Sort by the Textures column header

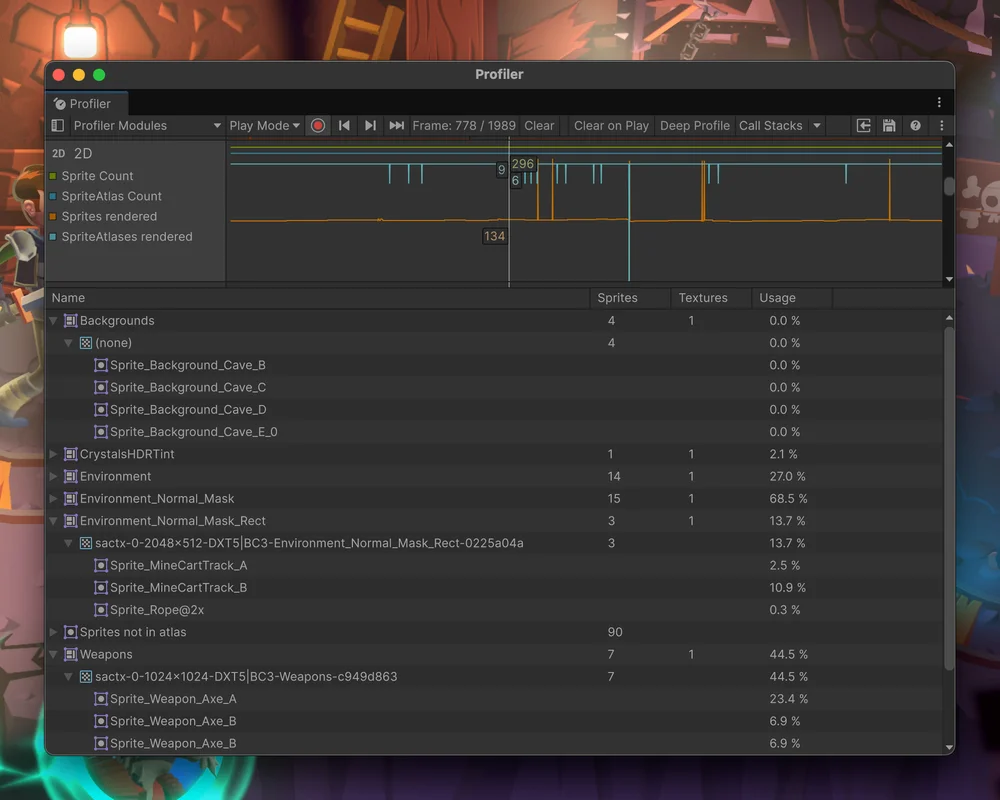click(711, 298)
